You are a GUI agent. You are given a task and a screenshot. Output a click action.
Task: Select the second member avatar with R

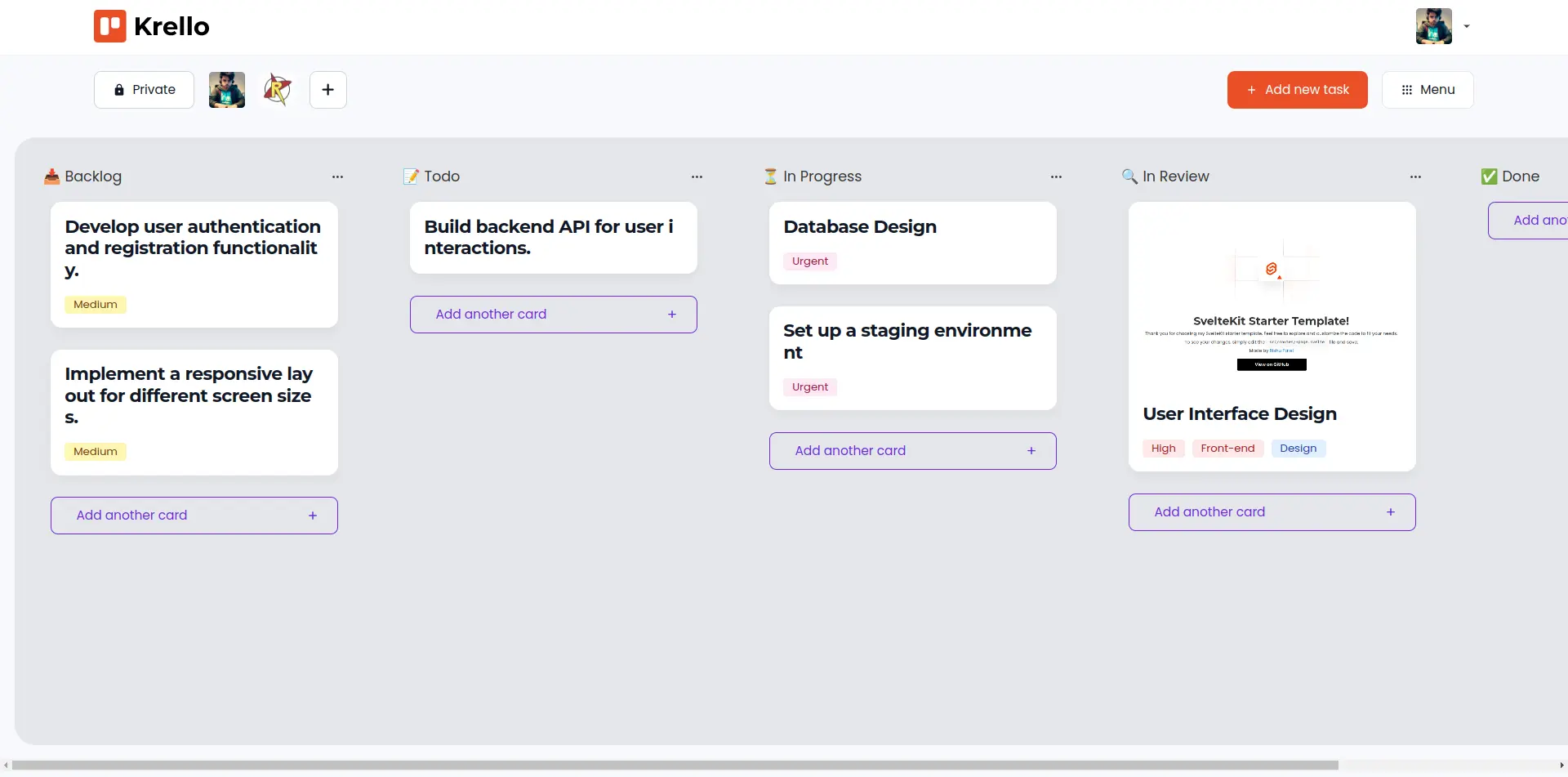278,90
